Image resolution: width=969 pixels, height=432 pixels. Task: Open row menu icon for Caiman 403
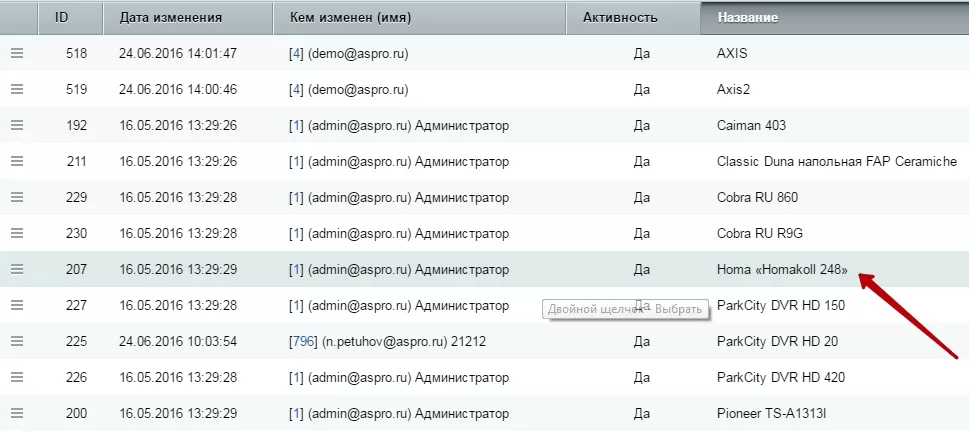[17, 125]
